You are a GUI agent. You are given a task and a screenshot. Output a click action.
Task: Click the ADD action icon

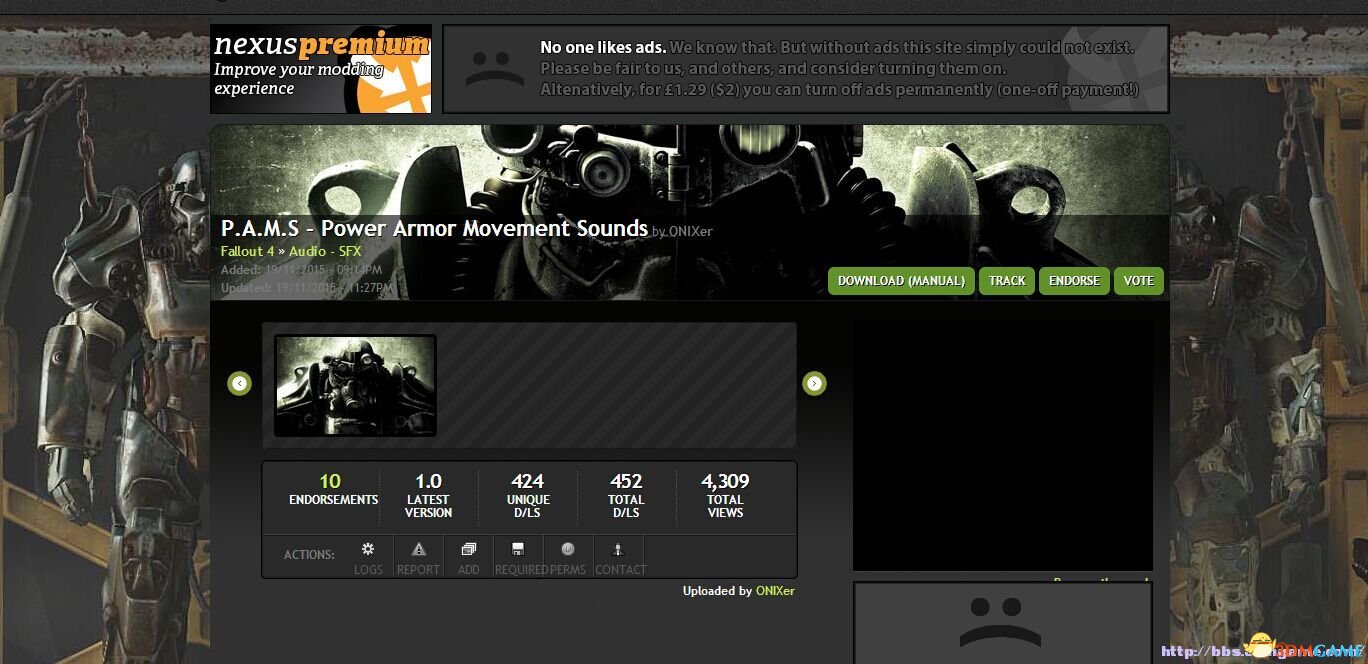[x=469, y=549]
